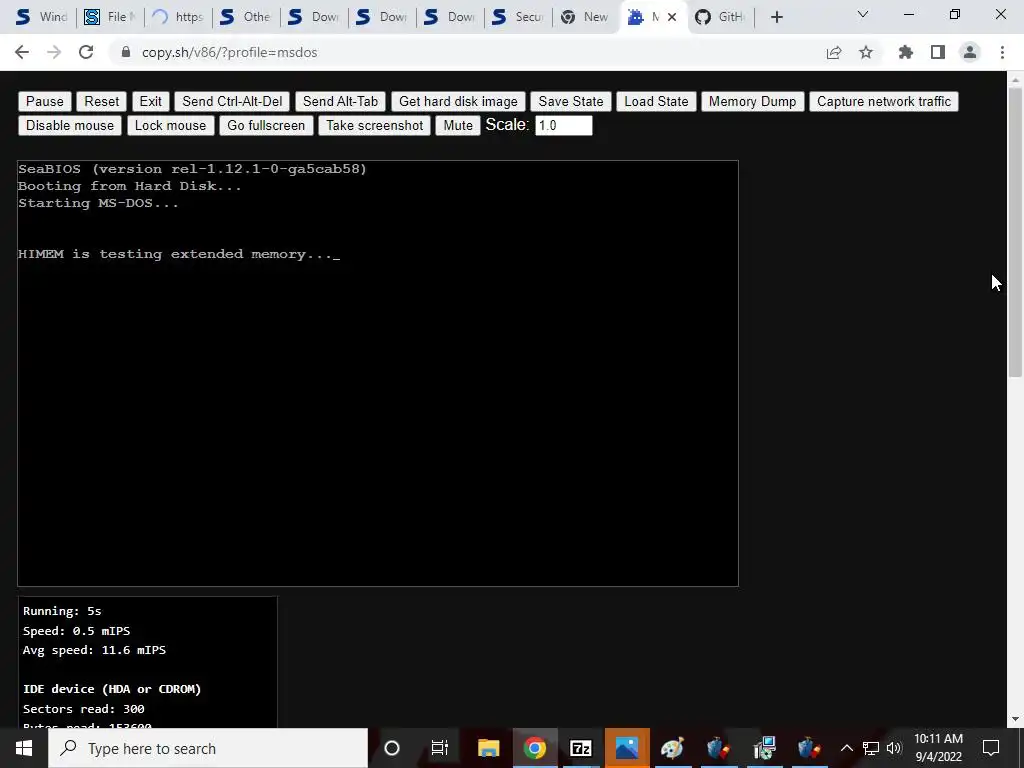Click Get hard disk image
This screenshot has height=768, width=1024.
click(458, 101)
